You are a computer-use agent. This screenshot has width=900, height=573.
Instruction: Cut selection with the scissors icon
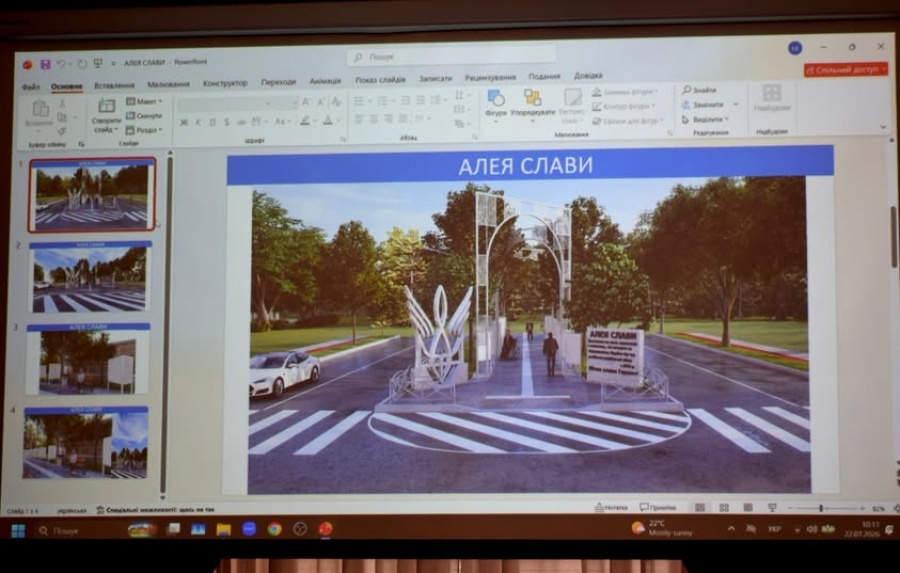point(62,103)
